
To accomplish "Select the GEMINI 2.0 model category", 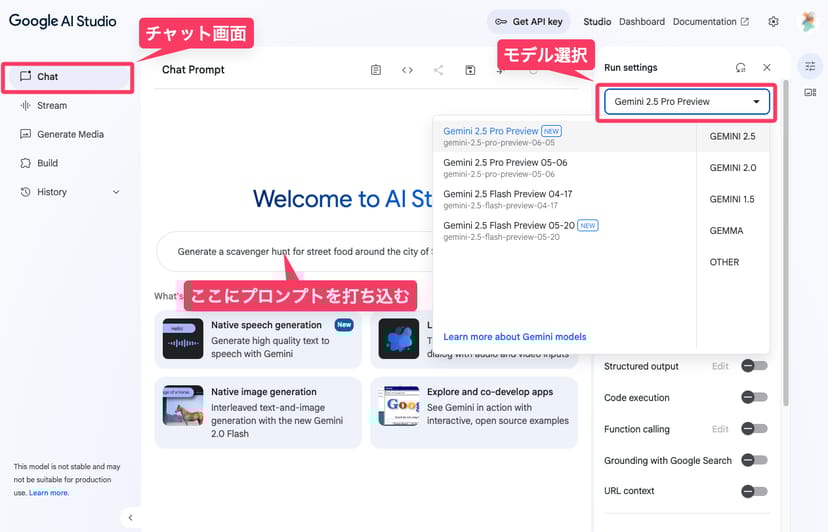I will (x=732, y=168).
